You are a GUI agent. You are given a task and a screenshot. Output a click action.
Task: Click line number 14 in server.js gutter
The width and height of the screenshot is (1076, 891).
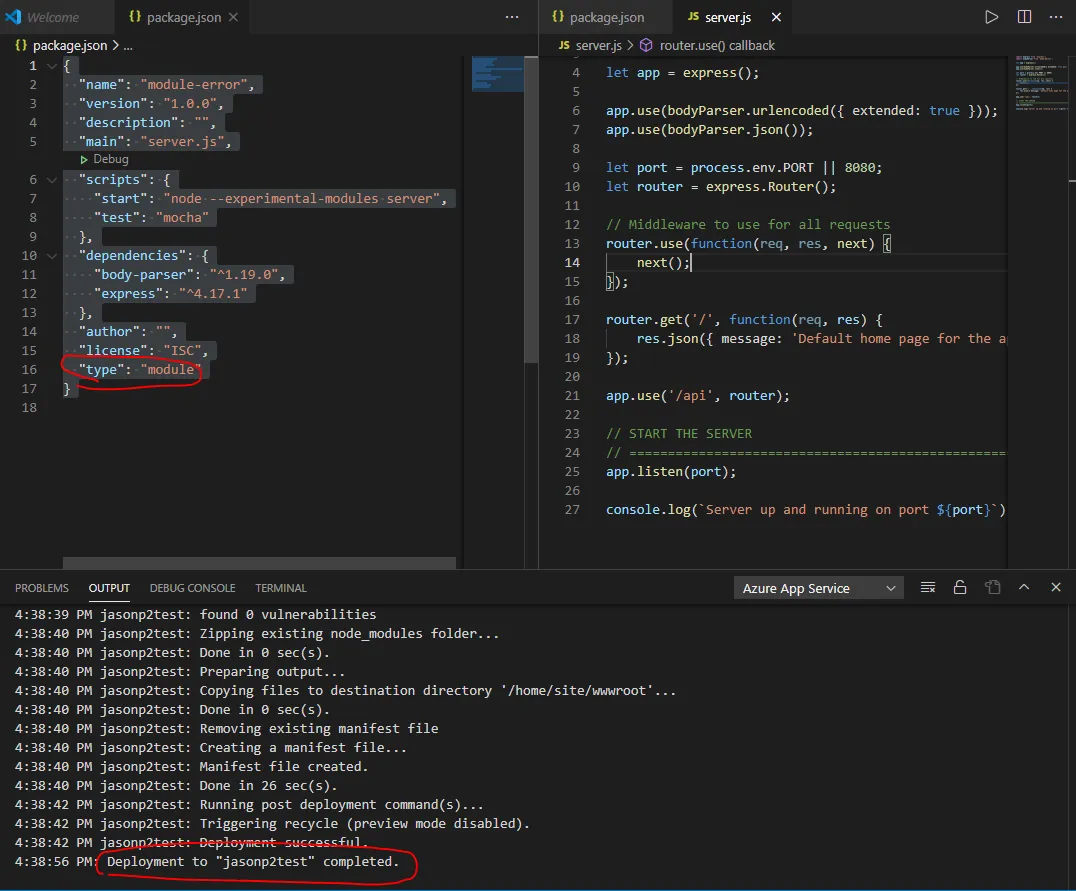pos(572,262)
